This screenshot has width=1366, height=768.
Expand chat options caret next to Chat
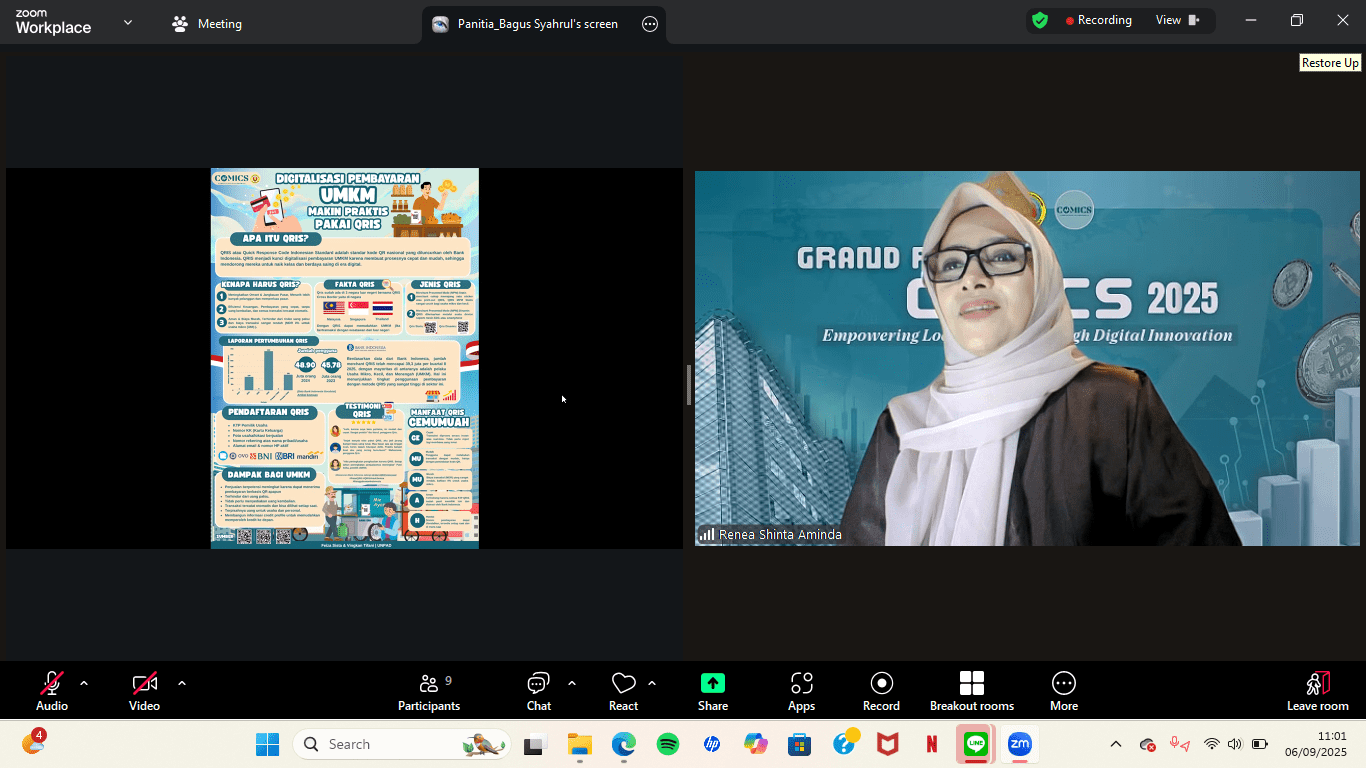coord(572,683)
